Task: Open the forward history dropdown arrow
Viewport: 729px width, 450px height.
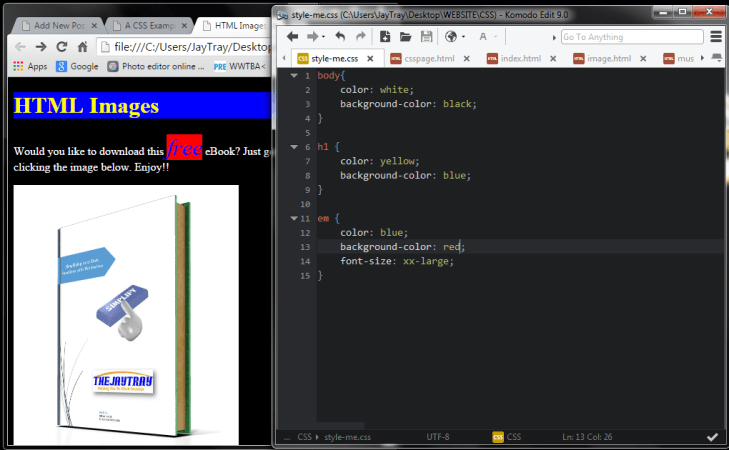Action: point(323,37)
